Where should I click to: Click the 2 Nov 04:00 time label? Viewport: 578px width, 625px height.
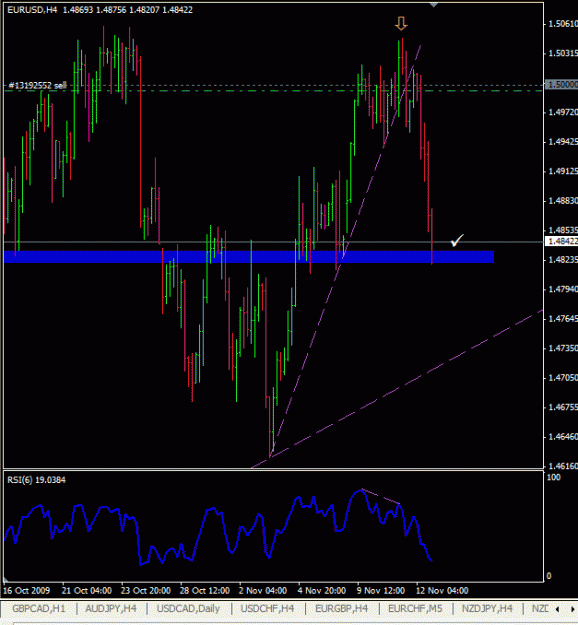click(x=263, y=590)
